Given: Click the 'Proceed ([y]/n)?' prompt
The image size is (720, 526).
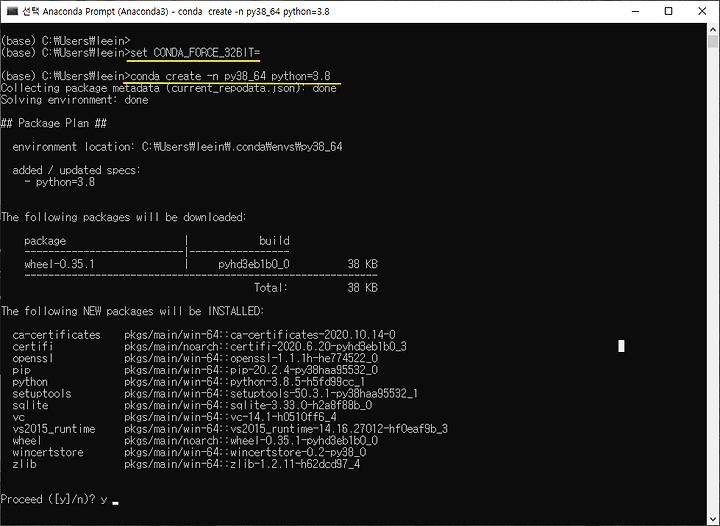Looking at the screenshot, I should pos(49,499).
